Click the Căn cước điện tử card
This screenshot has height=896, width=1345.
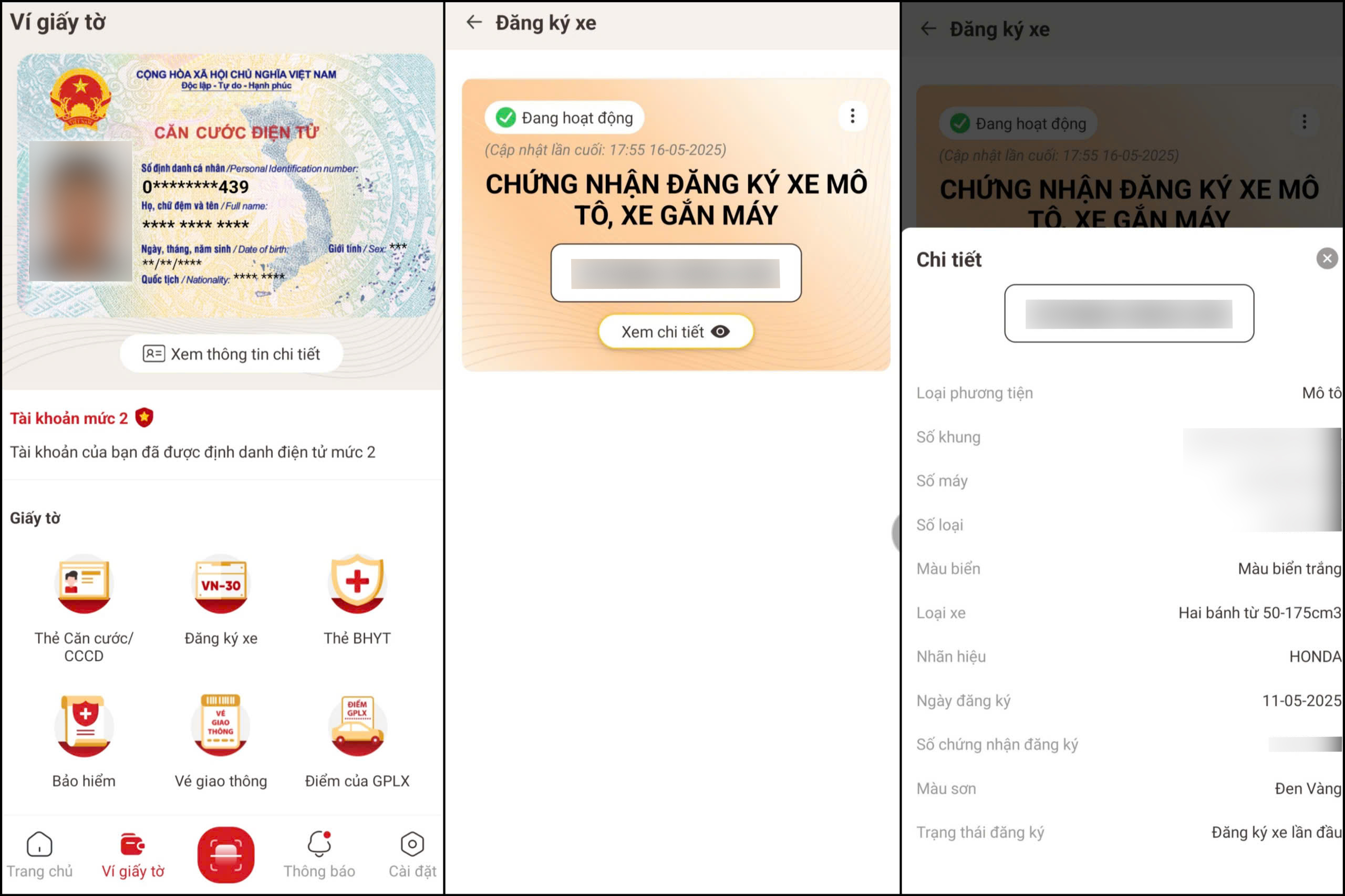[x=226, y=186]
